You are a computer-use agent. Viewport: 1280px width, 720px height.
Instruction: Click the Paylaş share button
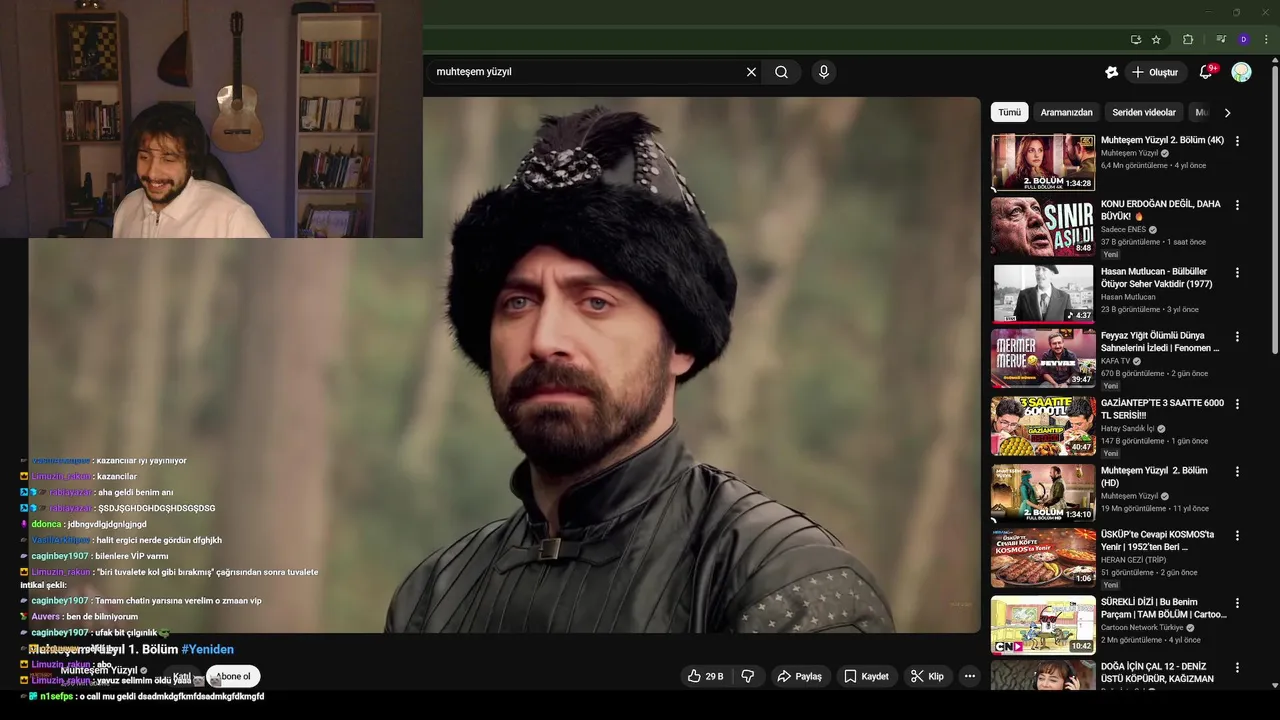click(799, 676)
